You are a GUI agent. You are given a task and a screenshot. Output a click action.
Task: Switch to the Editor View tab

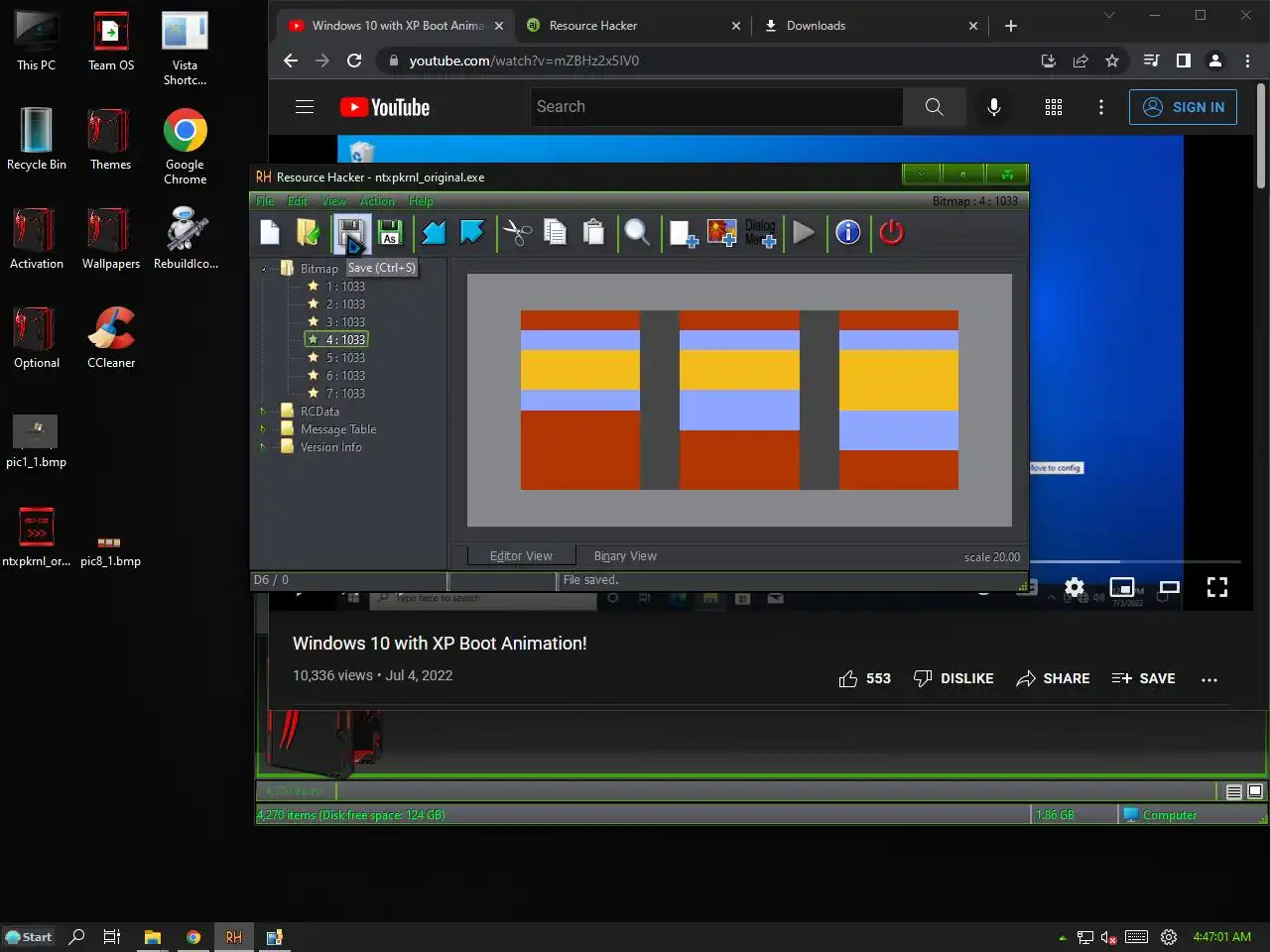[521, 556]
